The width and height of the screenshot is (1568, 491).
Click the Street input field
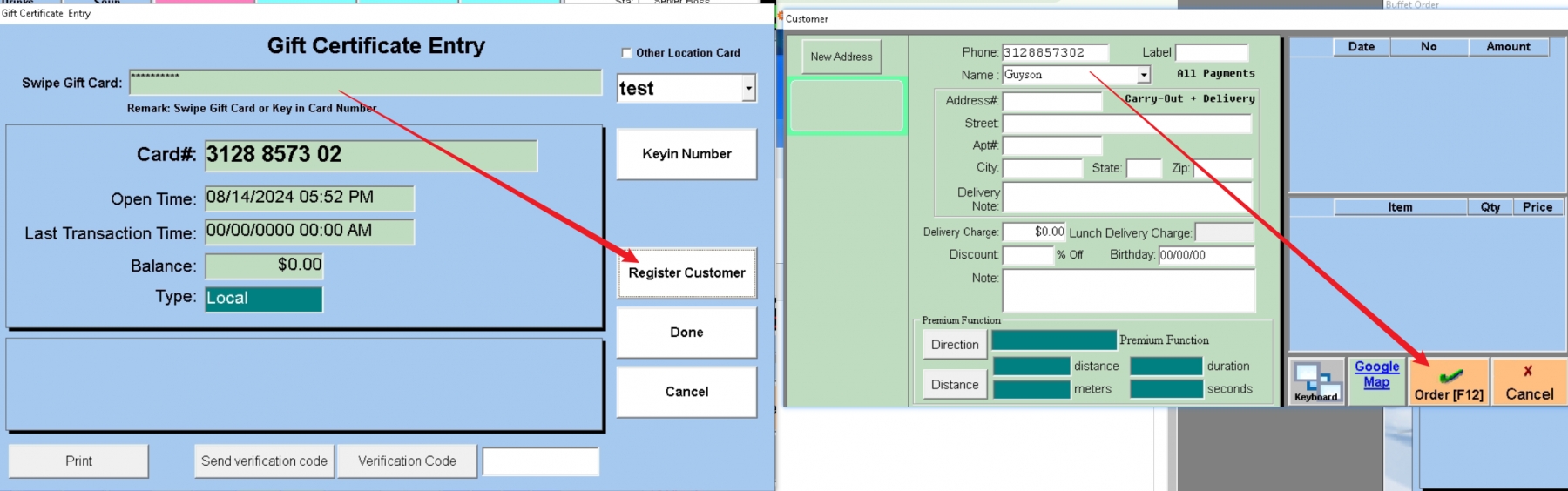coord(1127,124)
